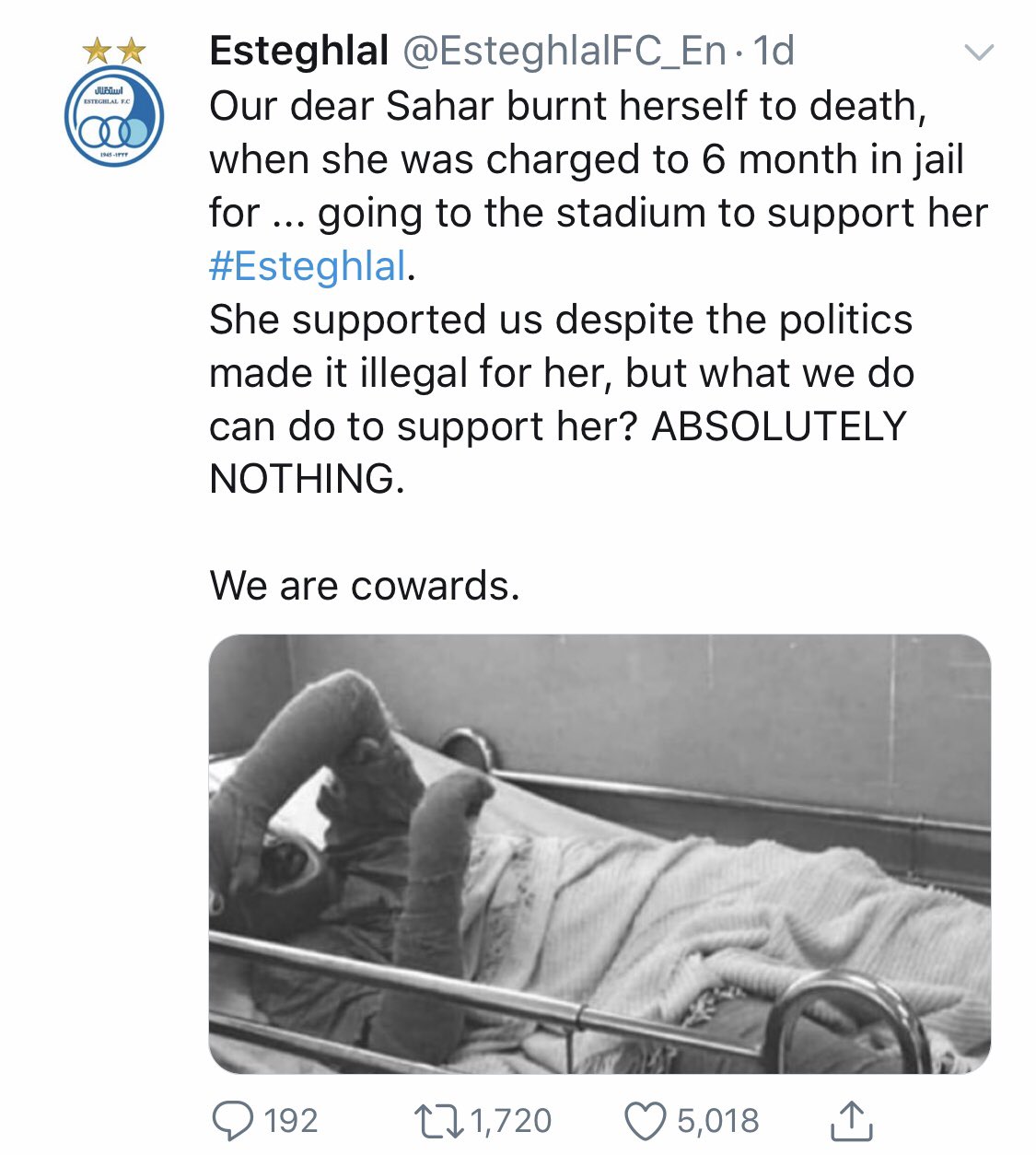Click the reply speech bubble icon
This screenshot has width=1036, height=1155.
(232, 1120)
